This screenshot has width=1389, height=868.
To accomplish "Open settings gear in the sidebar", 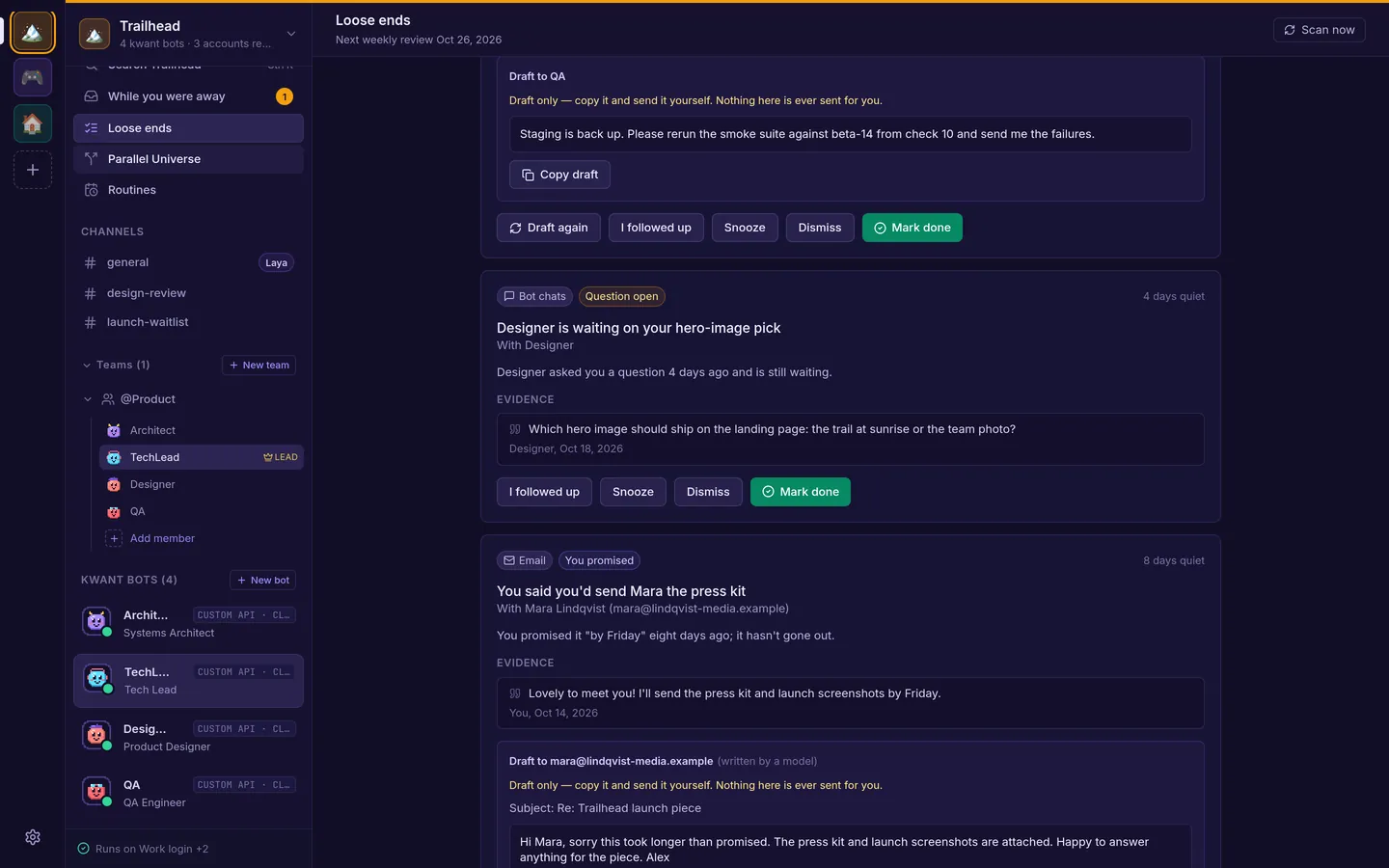I will click(33, 837).
